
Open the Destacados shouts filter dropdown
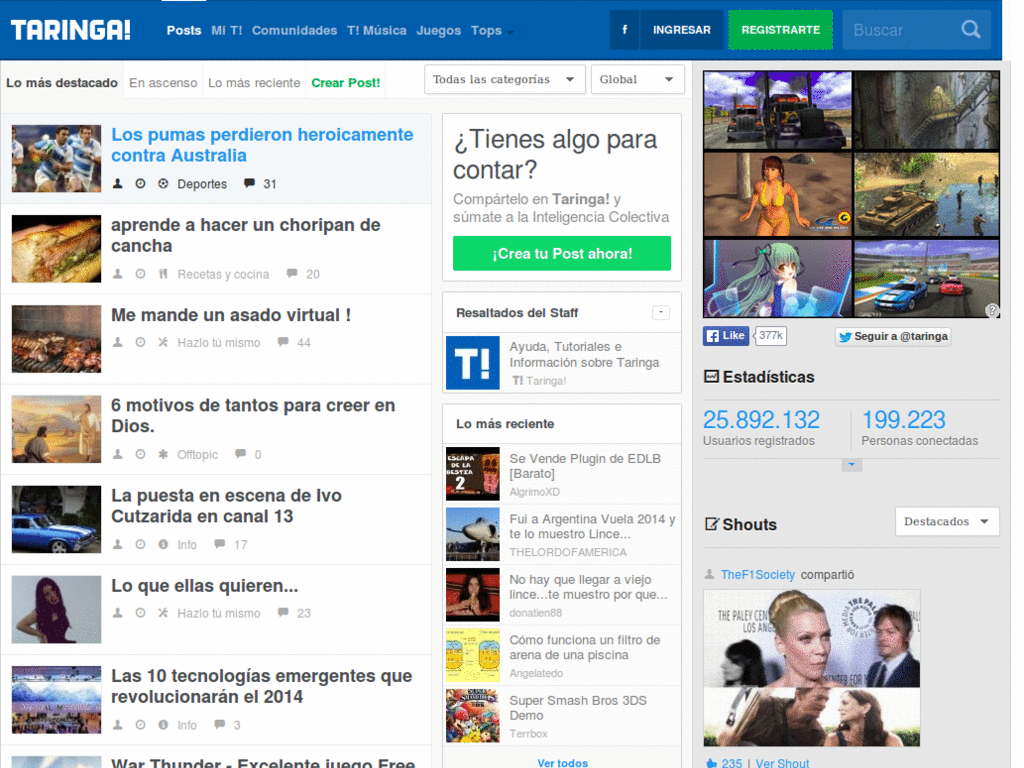[x=946, y=522]
